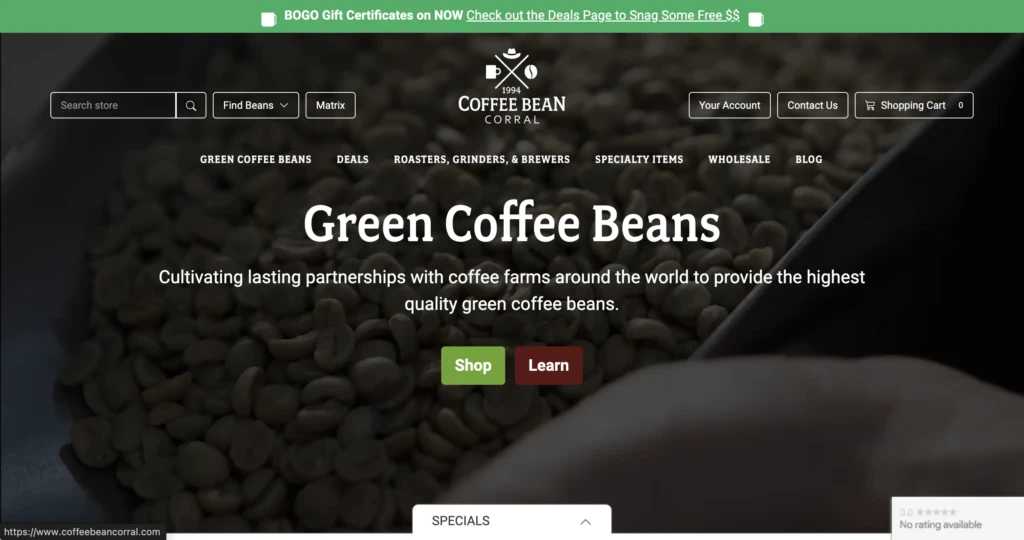Click the cart item count badge
The image size is (1024, 540).
coord(961,105)
